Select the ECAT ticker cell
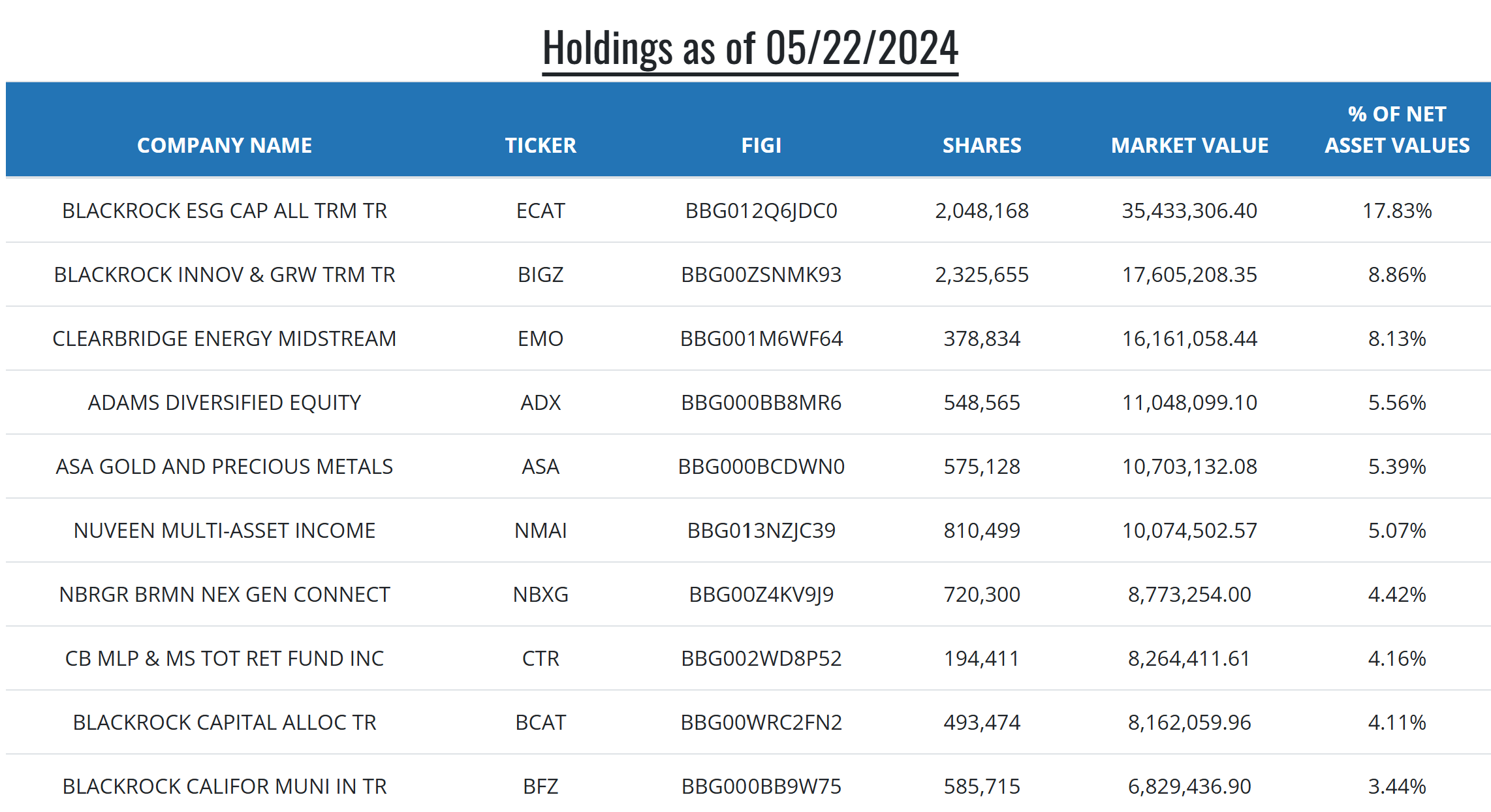The image size is (1491, 812). tap(541, 211)
